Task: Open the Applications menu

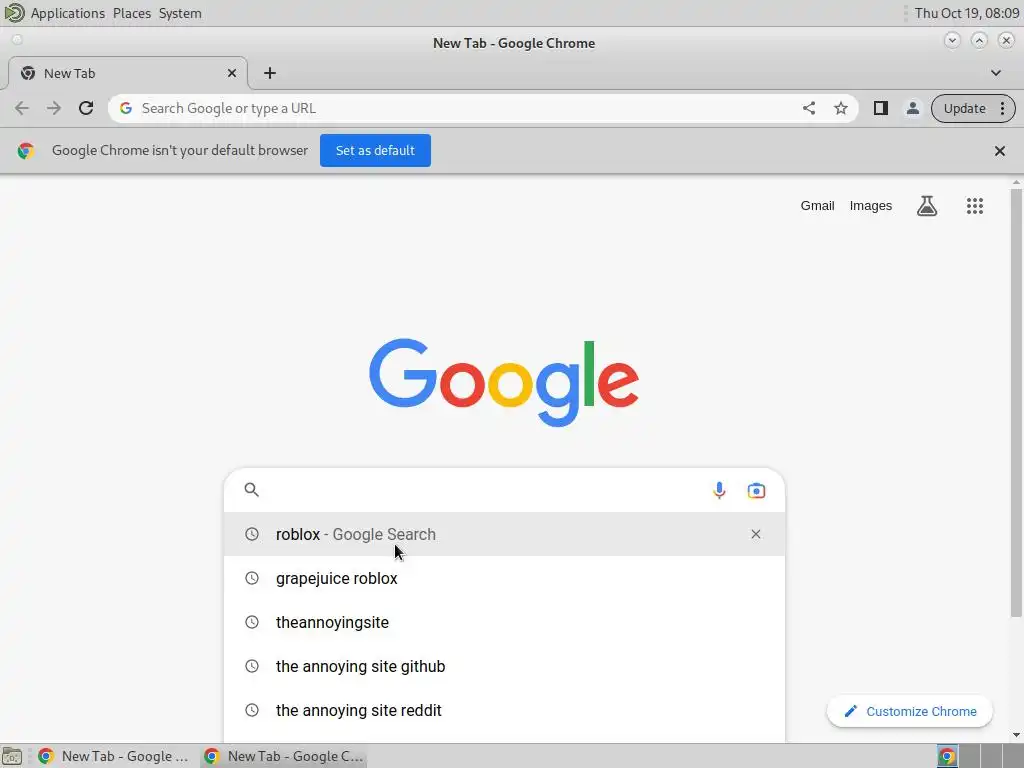Action: [x=67, y=13]
